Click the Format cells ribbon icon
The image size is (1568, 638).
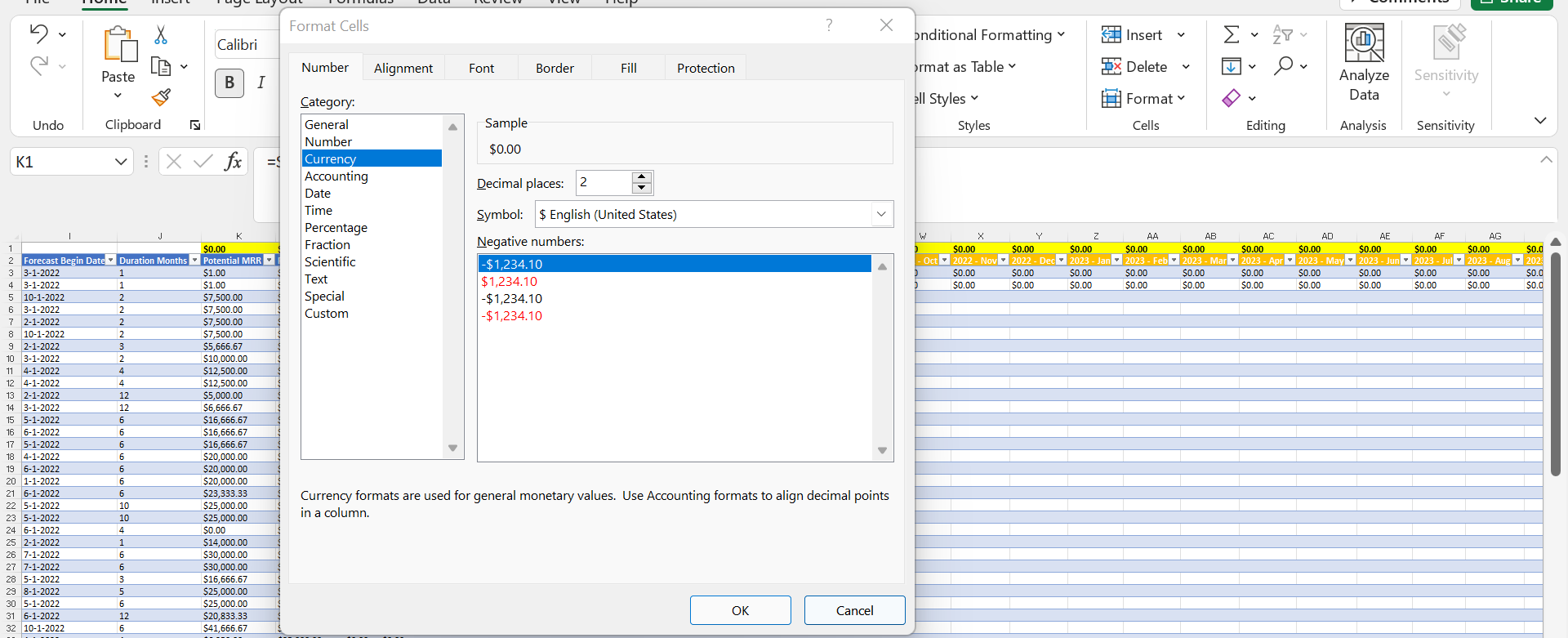[x=1111, y=98]
